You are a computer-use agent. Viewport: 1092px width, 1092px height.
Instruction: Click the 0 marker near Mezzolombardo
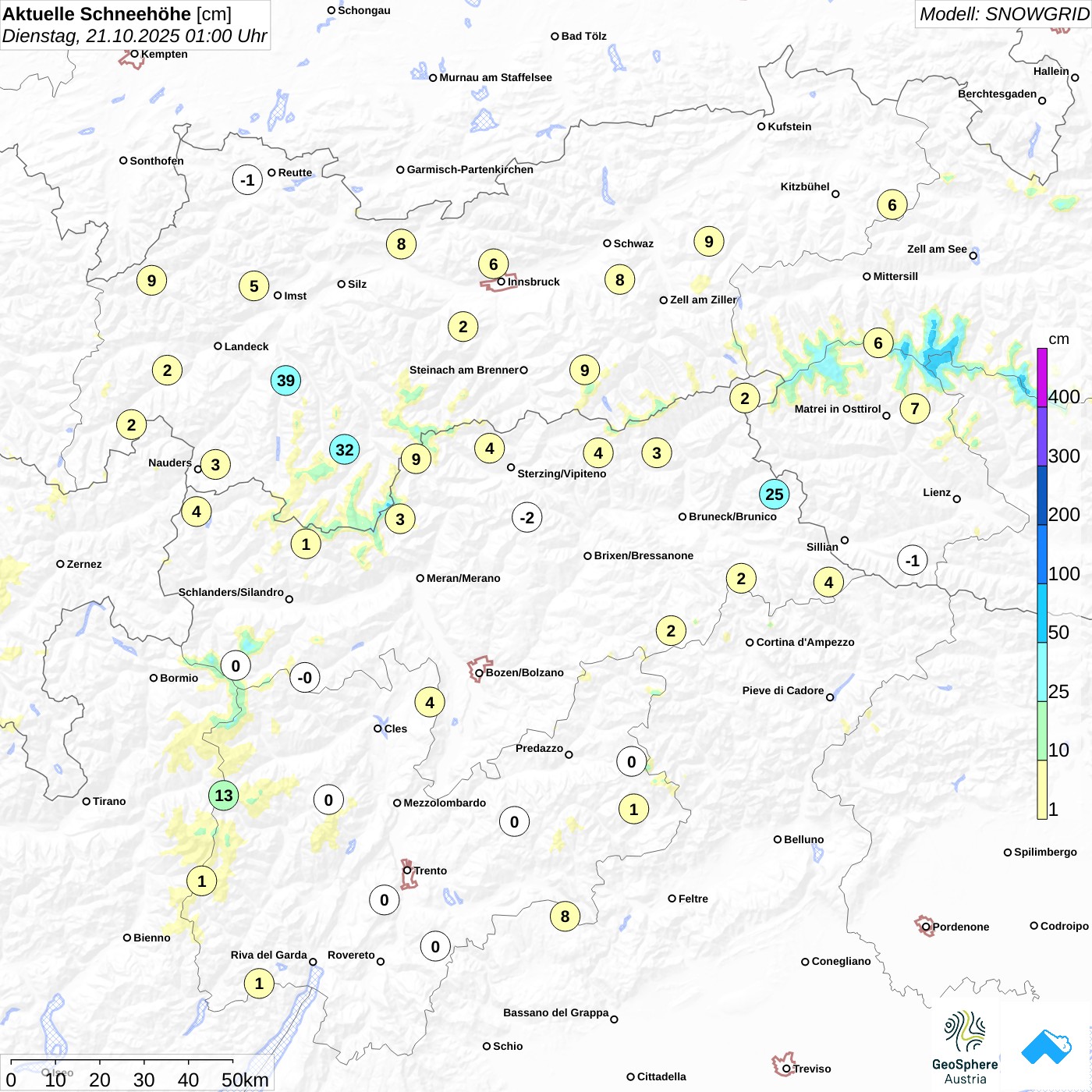328,799
